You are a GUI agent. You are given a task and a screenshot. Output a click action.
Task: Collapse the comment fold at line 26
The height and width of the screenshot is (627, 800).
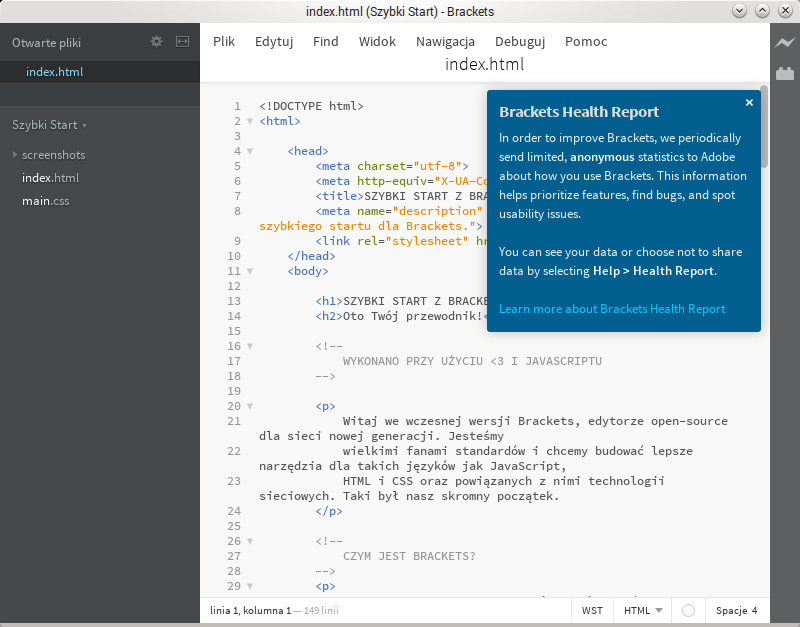(x=250, y=541)
